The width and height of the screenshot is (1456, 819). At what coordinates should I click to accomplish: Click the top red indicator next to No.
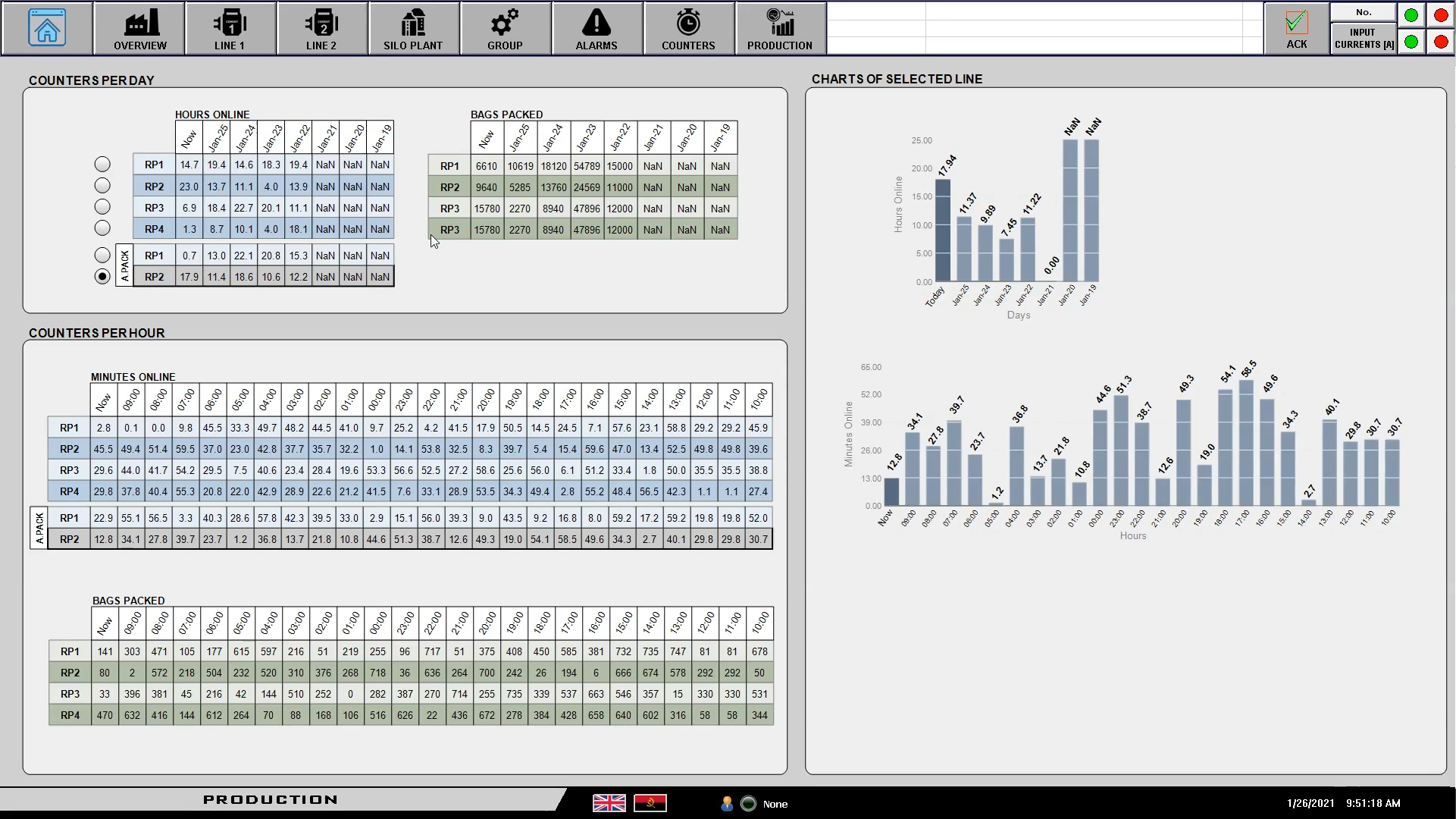point(1441,15)
